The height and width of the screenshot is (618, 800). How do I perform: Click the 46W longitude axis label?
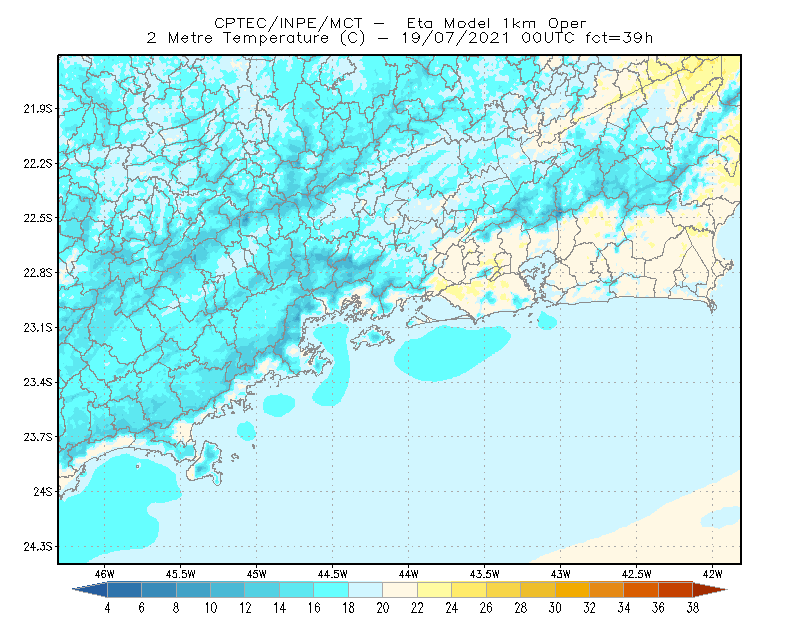[x=105, y=574]
